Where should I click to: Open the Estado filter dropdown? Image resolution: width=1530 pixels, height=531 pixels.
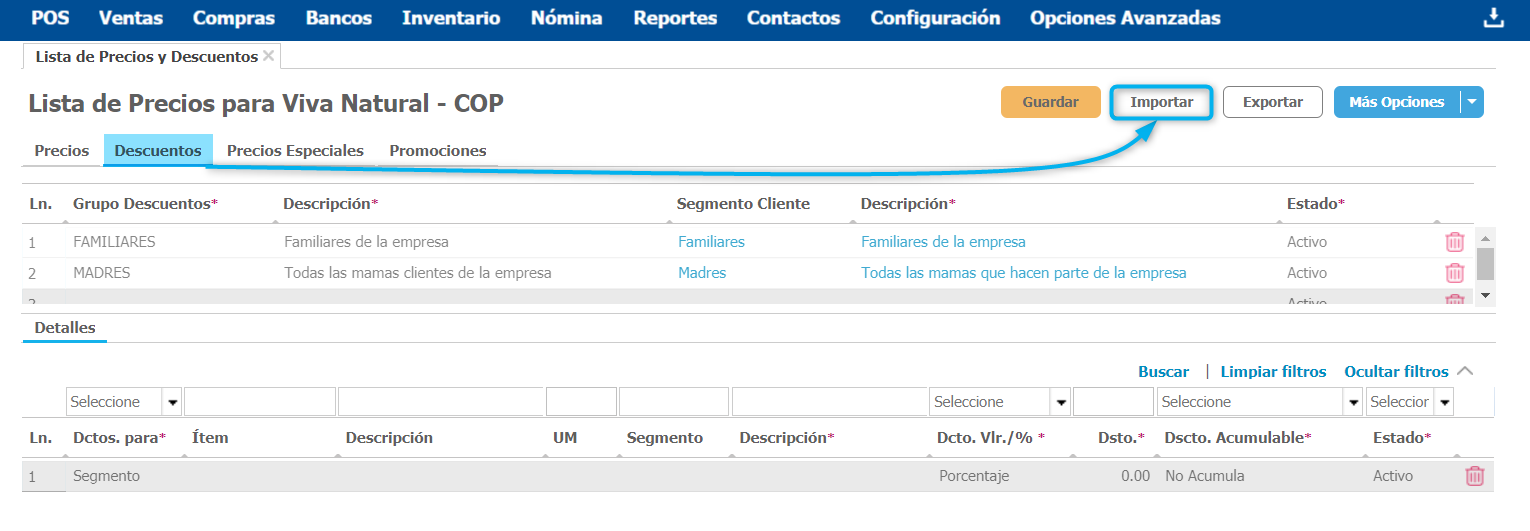[1443, 402]
